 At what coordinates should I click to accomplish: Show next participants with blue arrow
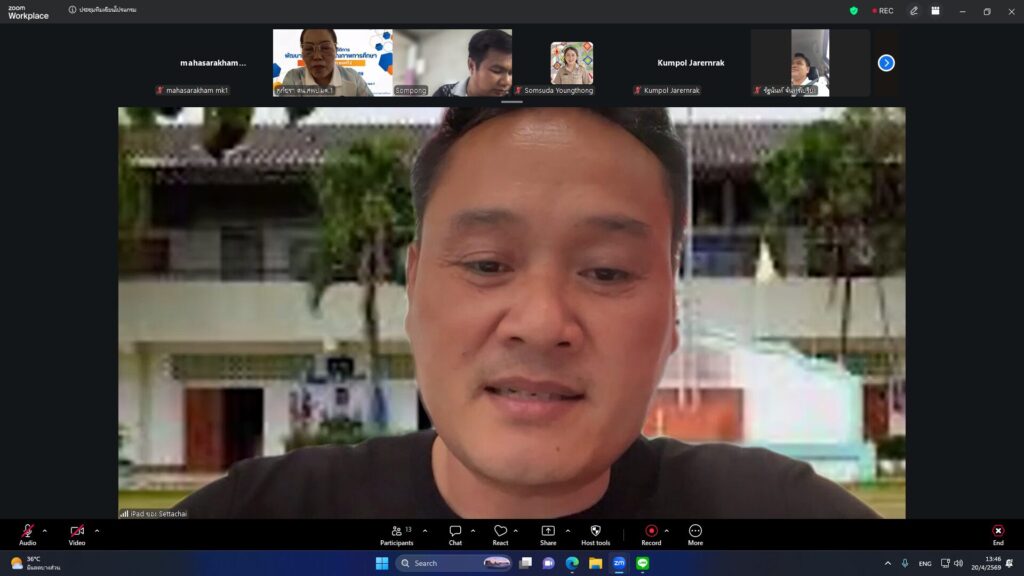[x=886, y=63]
